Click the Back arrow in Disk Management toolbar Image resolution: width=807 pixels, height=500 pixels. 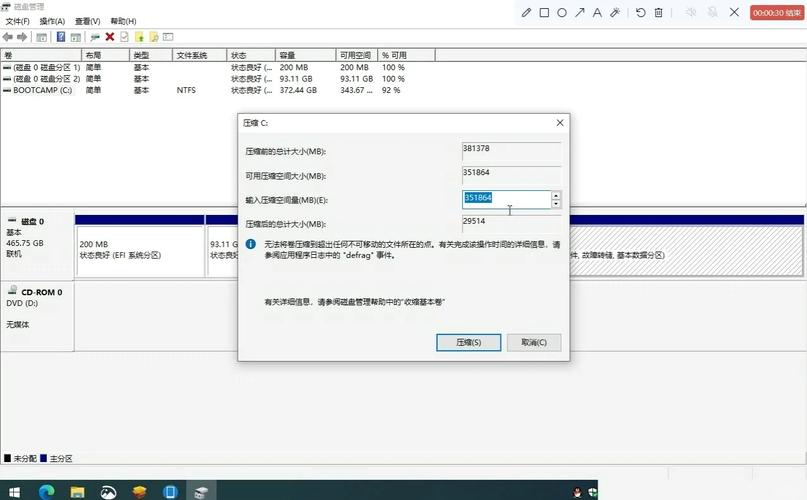(8, 37)
